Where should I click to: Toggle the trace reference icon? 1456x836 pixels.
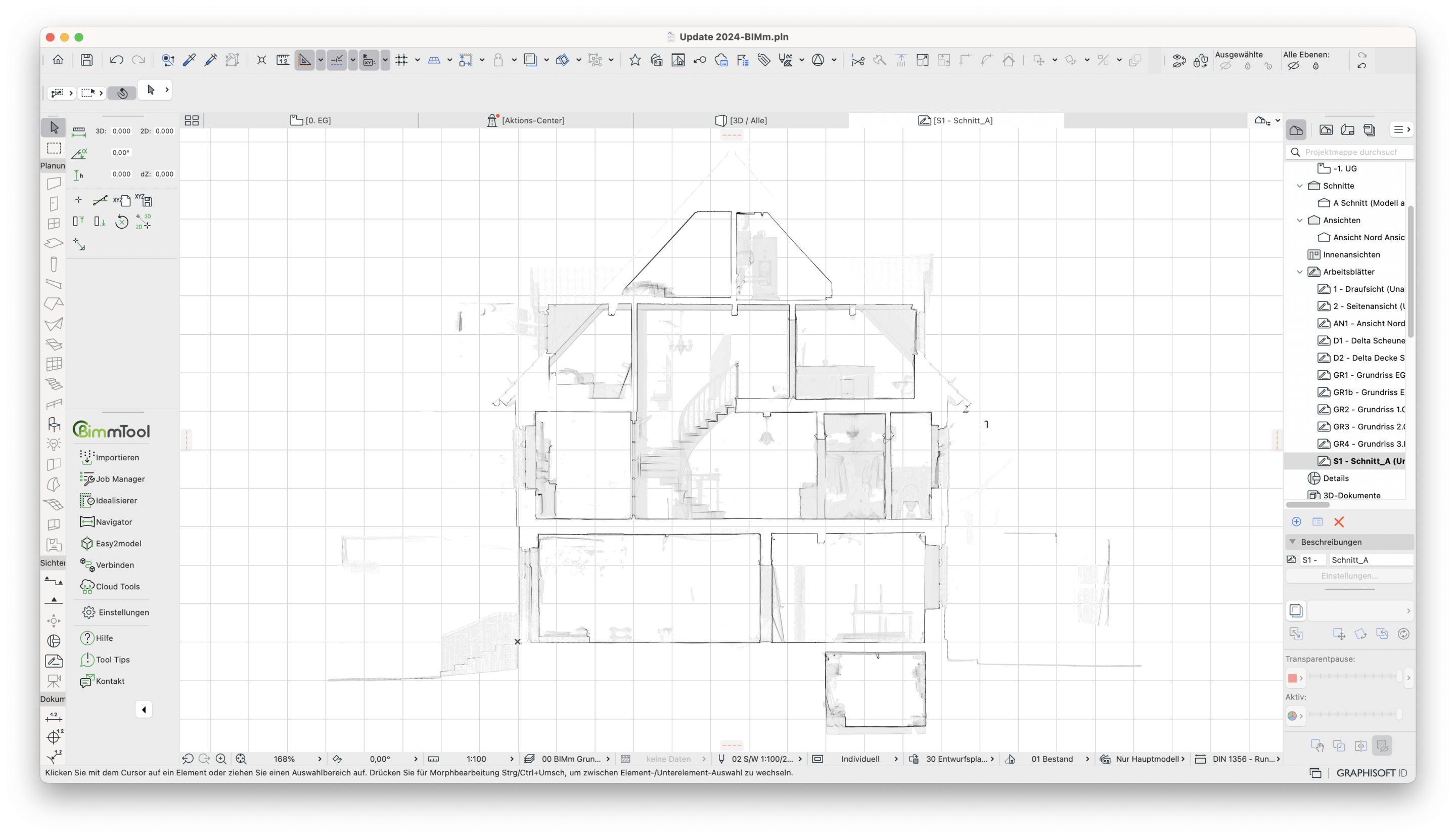click(530, 60)
